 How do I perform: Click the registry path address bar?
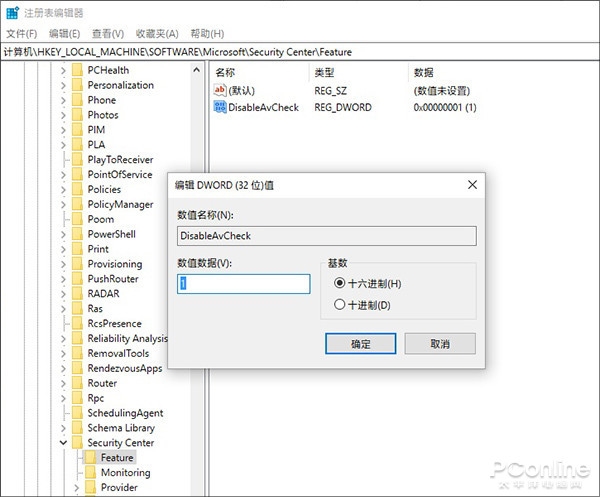coord(300,52)
